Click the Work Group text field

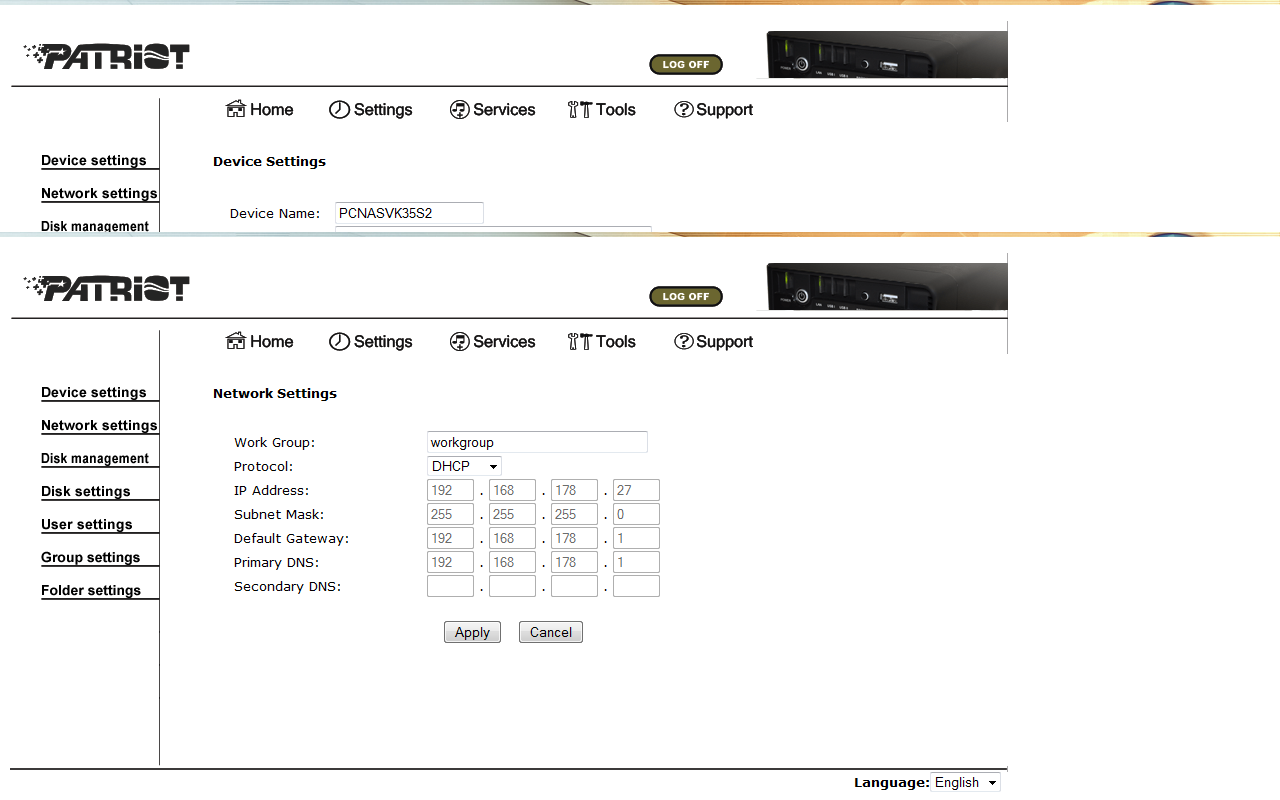pyautogui.click(x=537, y=442)
